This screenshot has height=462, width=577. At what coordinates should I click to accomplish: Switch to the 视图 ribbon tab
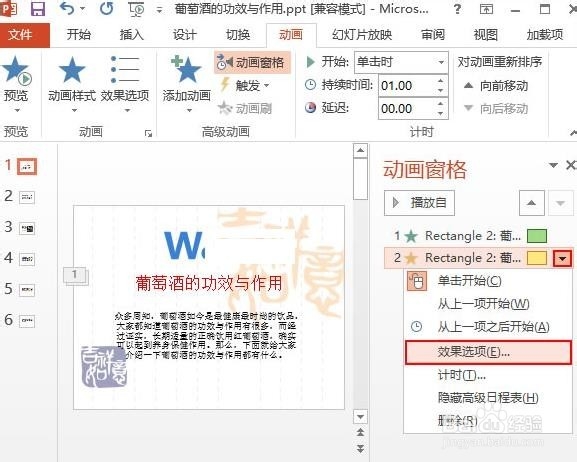(485, 35)
